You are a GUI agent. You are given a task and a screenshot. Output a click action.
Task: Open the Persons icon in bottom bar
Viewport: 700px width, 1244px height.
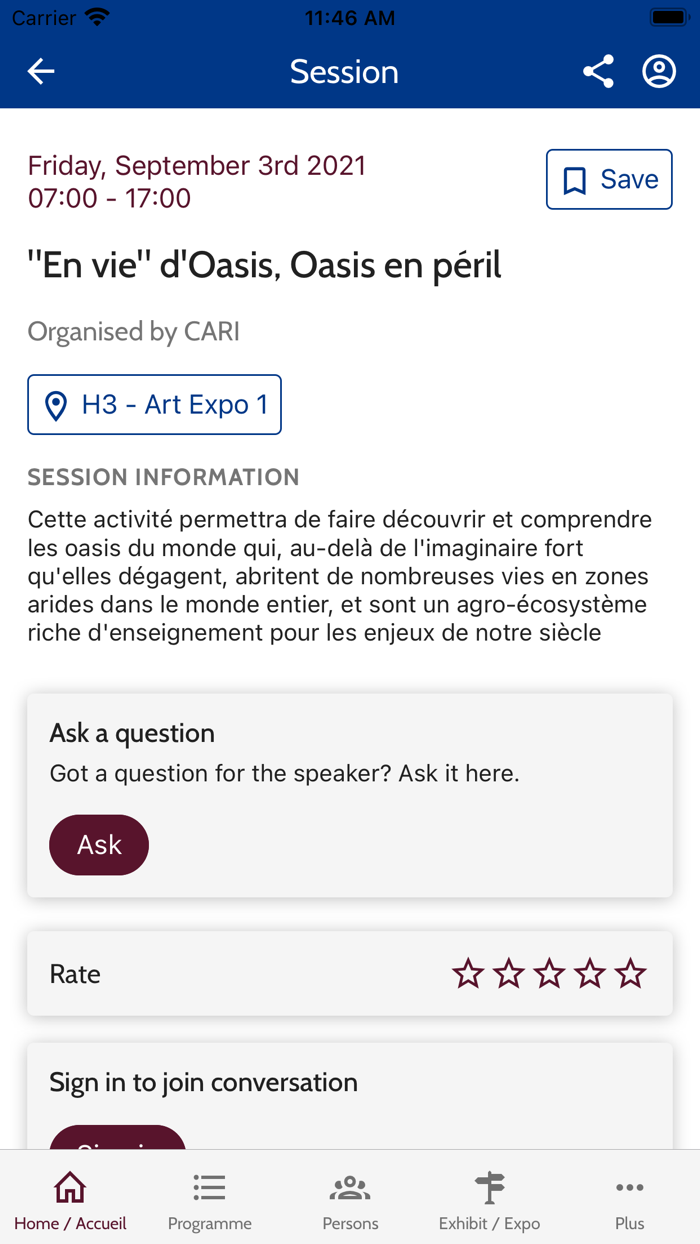pos(349,1186)
